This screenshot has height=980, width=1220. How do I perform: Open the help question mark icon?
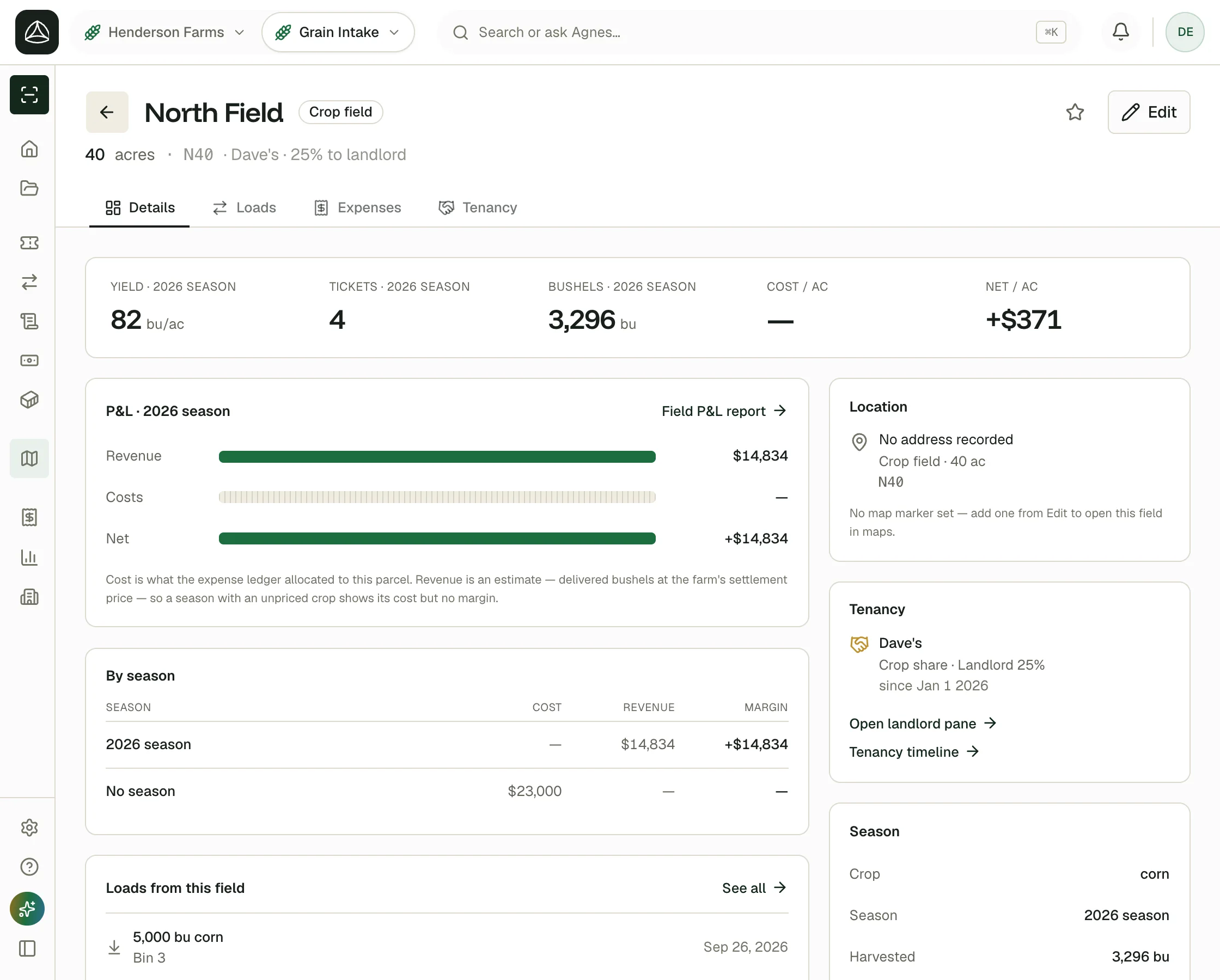tap(29, 867)
